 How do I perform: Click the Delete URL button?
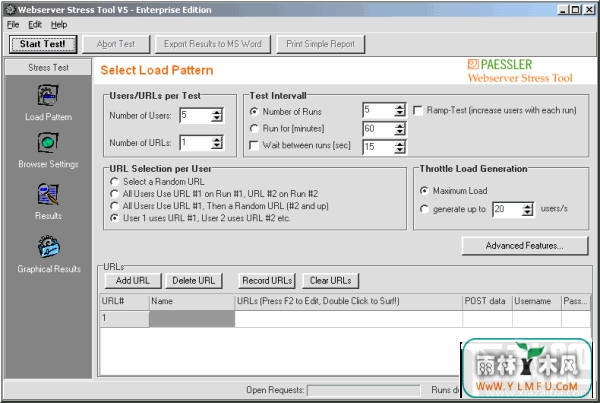[194, 281]
